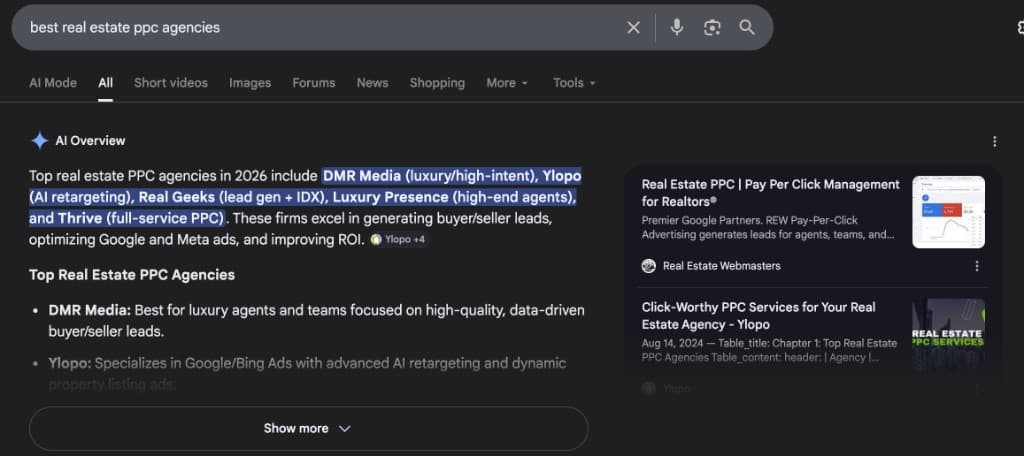Viewport: 1024px width, 456px height.
Task: Click the DMR Media bullet text
Action: tap(316, 321)
